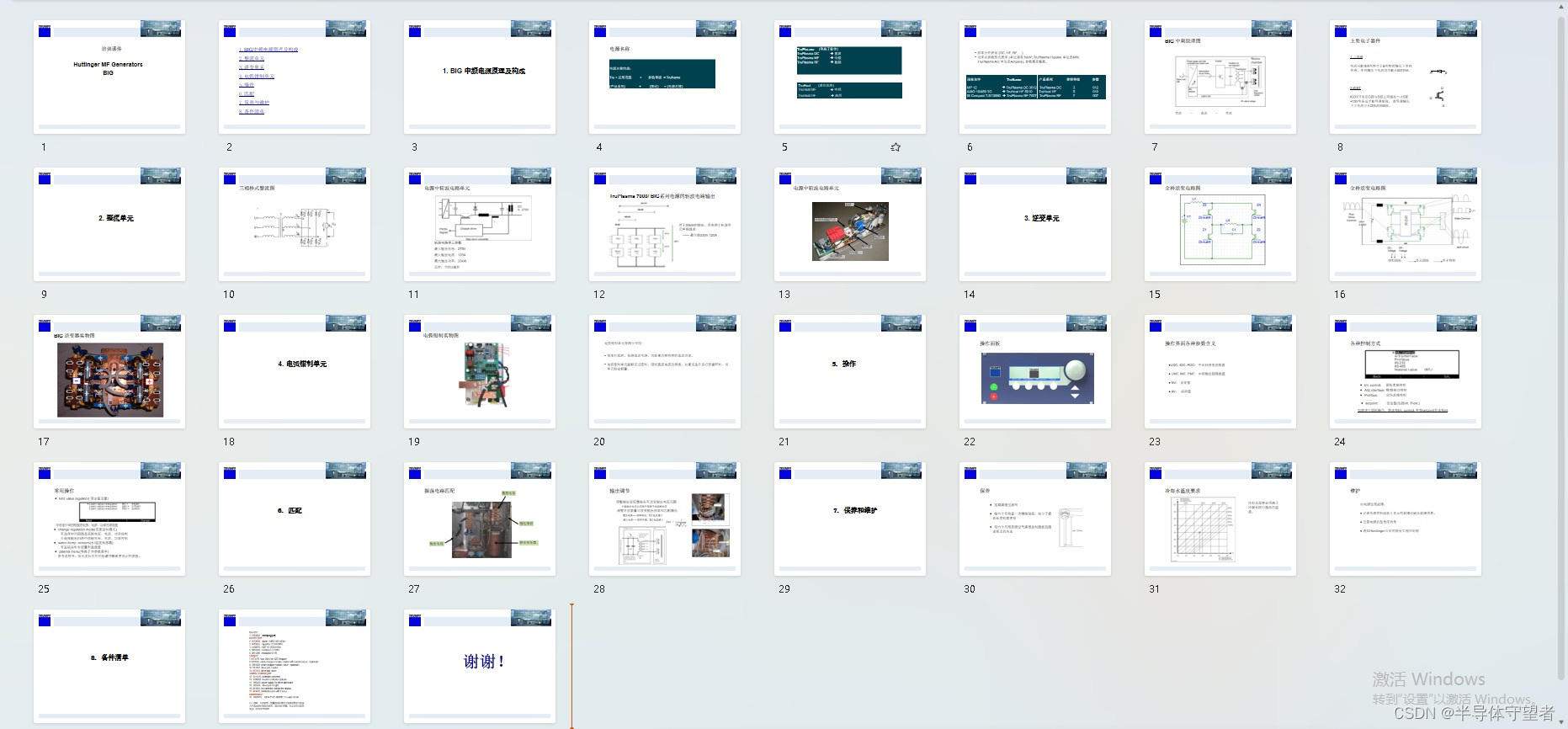Click slide number label 8
1568x729 pixels.
[x=1340, y=147]
